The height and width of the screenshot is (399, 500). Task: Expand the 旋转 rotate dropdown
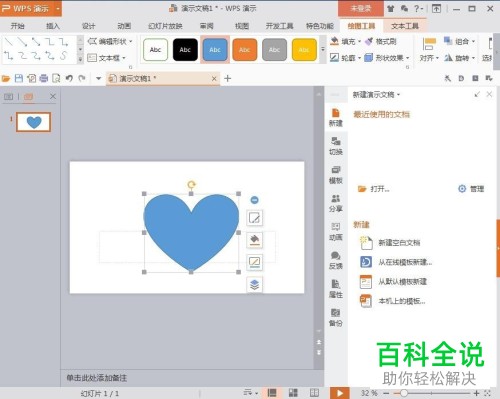473,58
